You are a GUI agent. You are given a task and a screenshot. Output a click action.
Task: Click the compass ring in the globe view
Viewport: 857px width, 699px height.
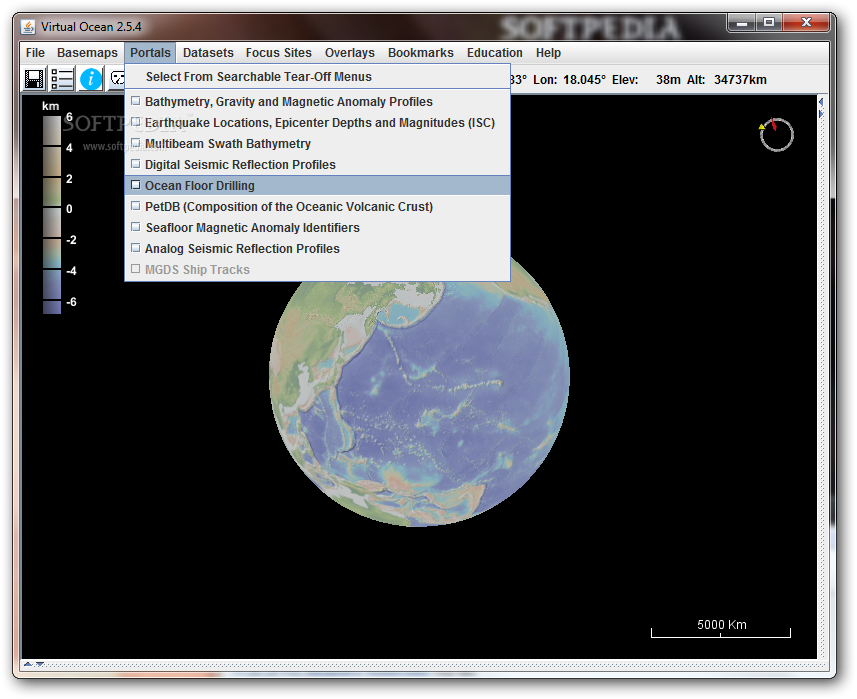[x=777, y=135]
